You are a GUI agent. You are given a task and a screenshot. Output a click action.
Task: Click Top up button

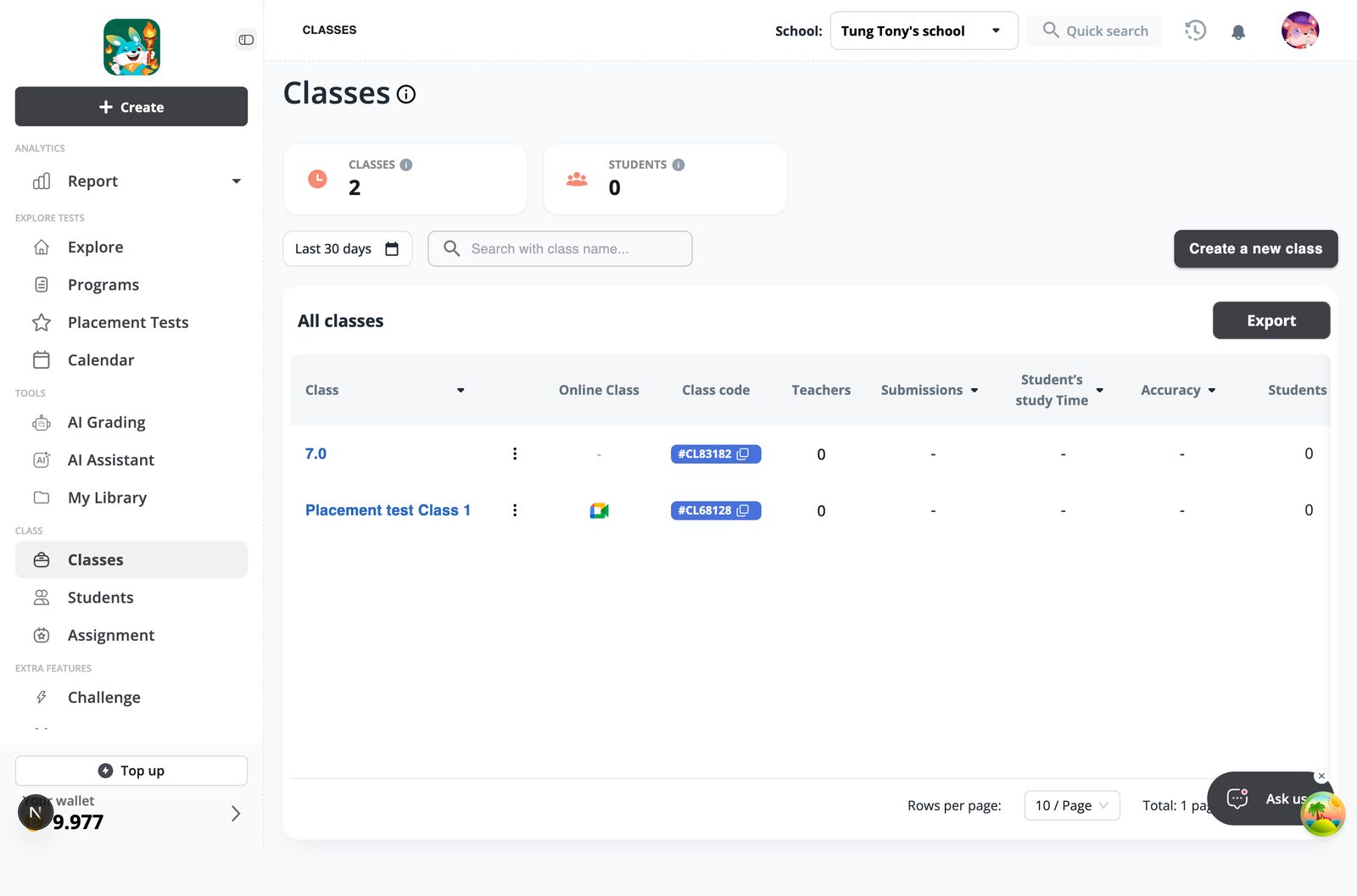pyautogui.click(x=131, y=771)
